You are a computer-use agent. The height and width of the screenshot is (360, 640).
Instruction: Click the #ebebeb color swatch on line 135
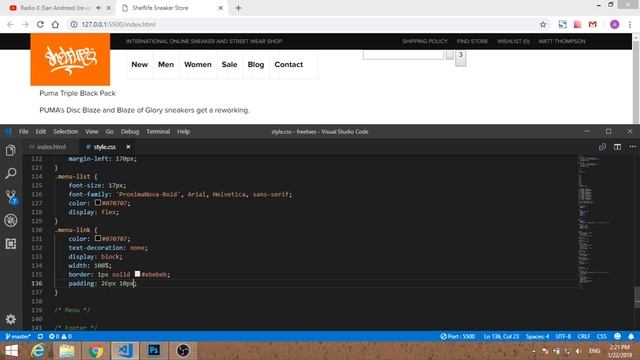138,274
